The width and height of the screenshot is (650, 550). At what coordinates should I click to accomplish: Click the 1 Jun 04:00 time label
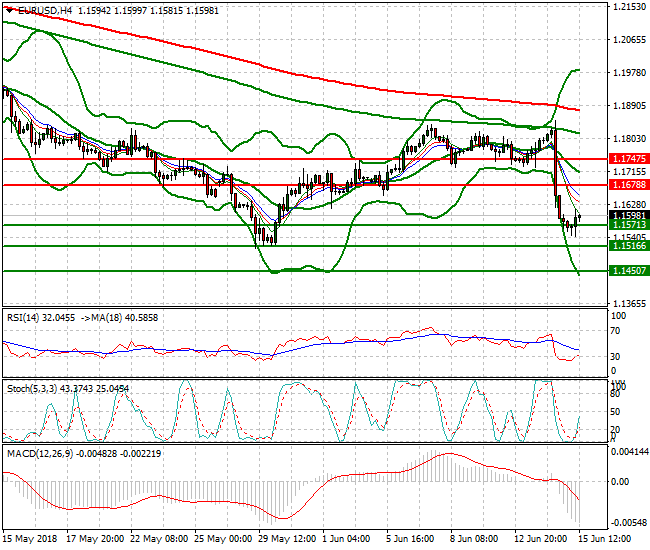(x=346, y=539)
